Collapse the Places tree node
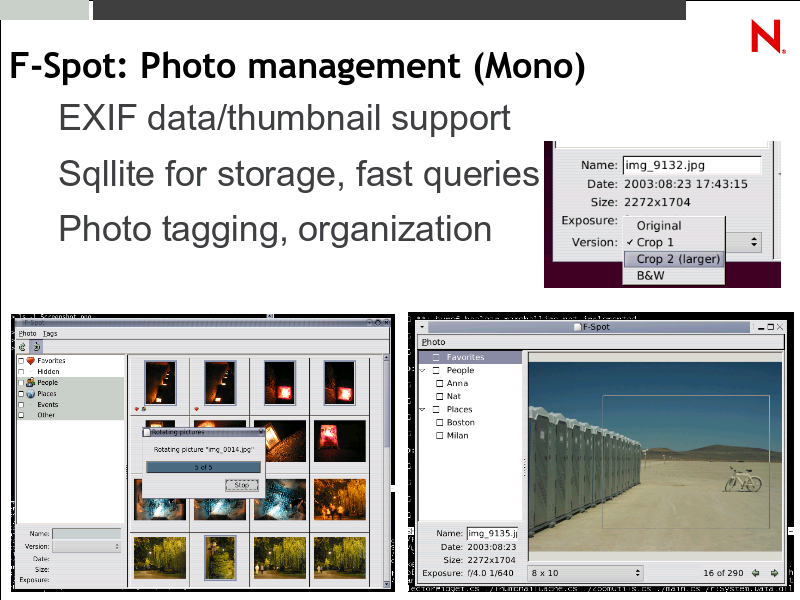The image size is (800, 600). (x=422, y=409)
